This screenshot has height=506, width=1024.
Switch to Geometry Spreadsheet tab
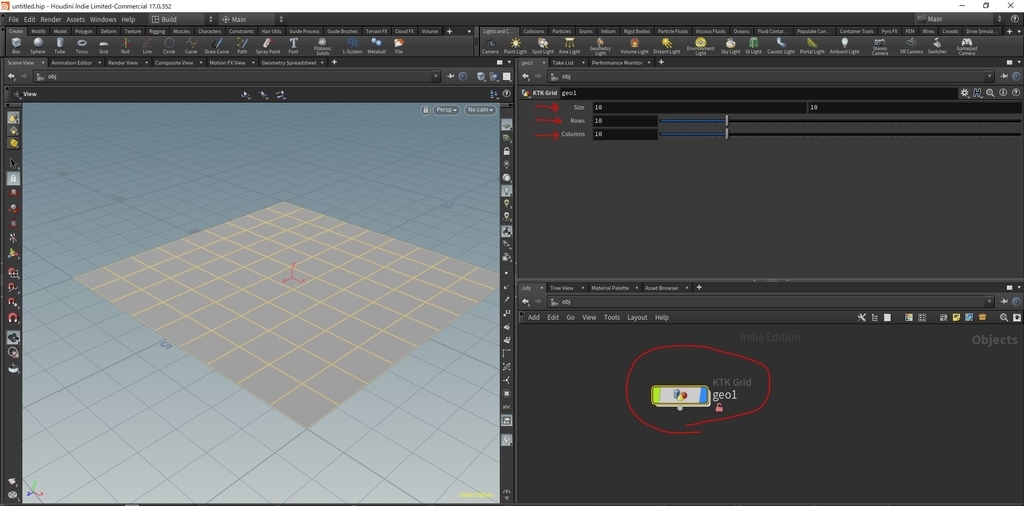288,63
